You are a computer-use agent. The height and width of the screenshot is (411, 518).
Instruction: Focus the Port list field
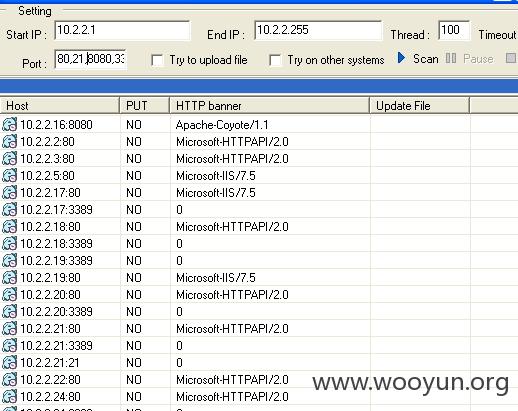tap(90, 59)
